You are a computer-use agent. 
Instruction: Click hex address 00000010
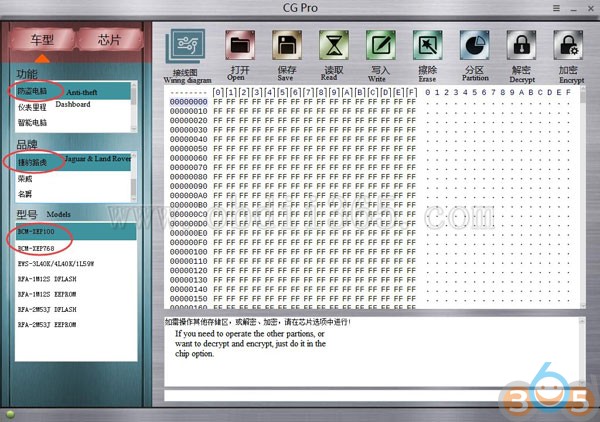click(189, 111)
